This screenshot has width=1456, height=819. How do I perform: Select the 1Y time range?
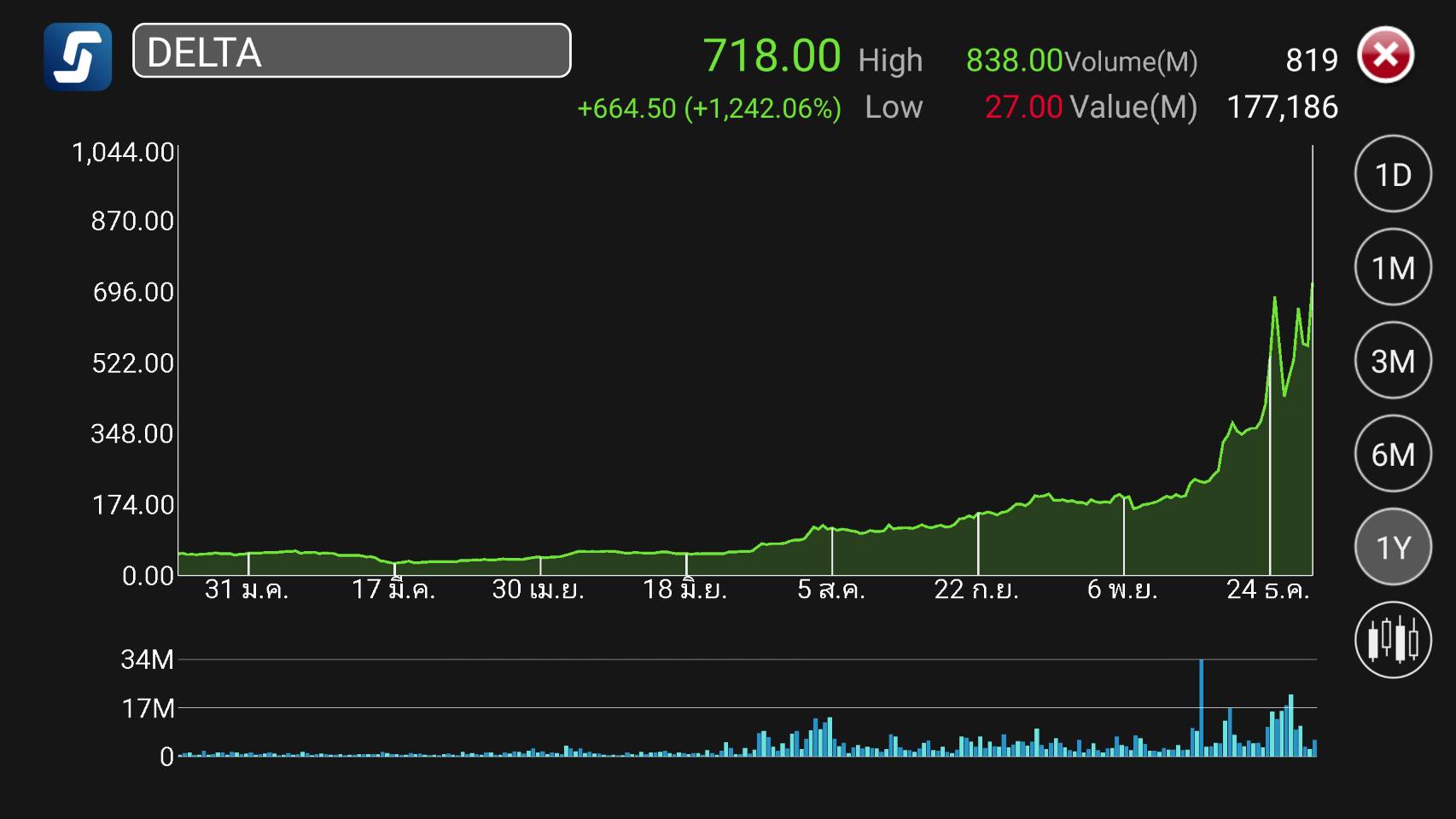(x=1393, y=547)
